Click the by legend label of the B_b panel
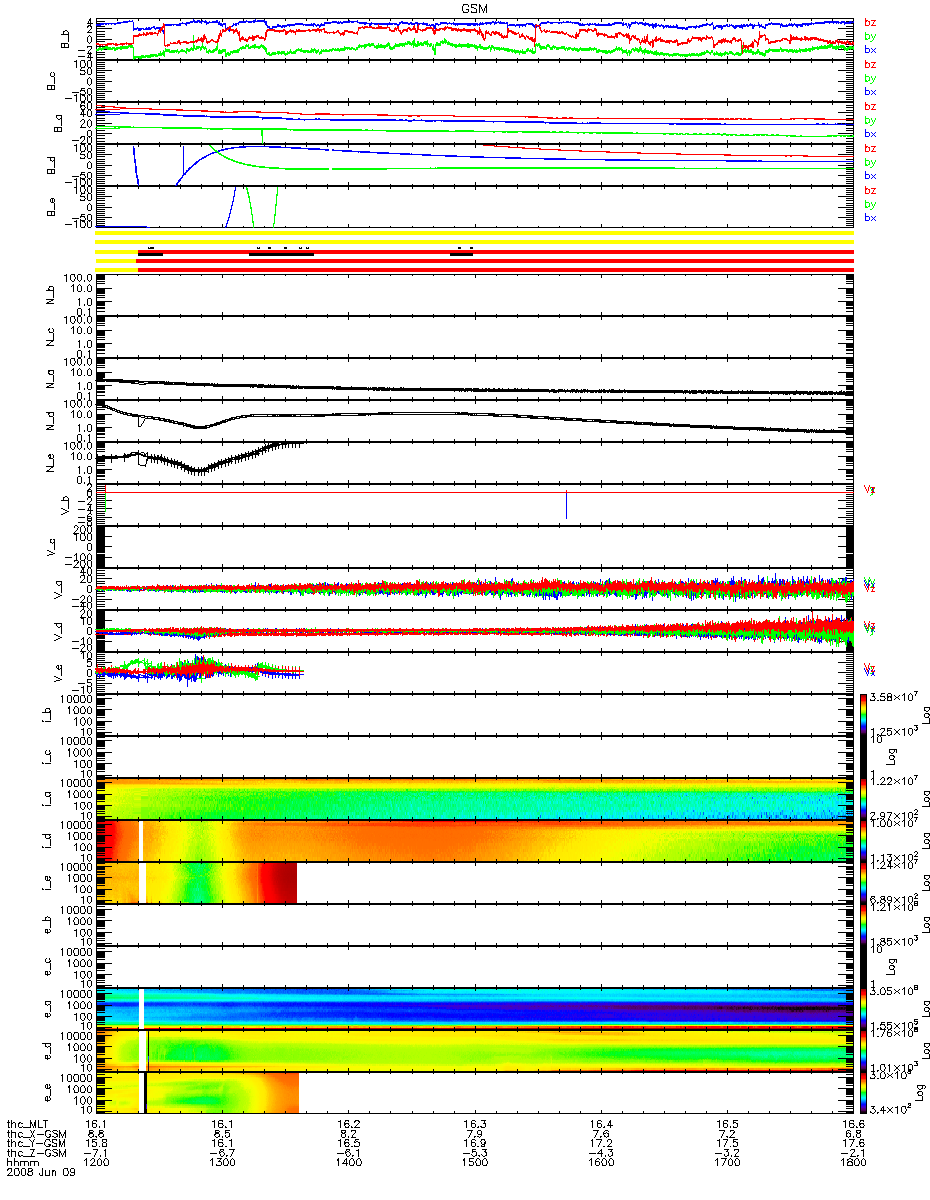930x1200 pixels. (x=870, y=36)
